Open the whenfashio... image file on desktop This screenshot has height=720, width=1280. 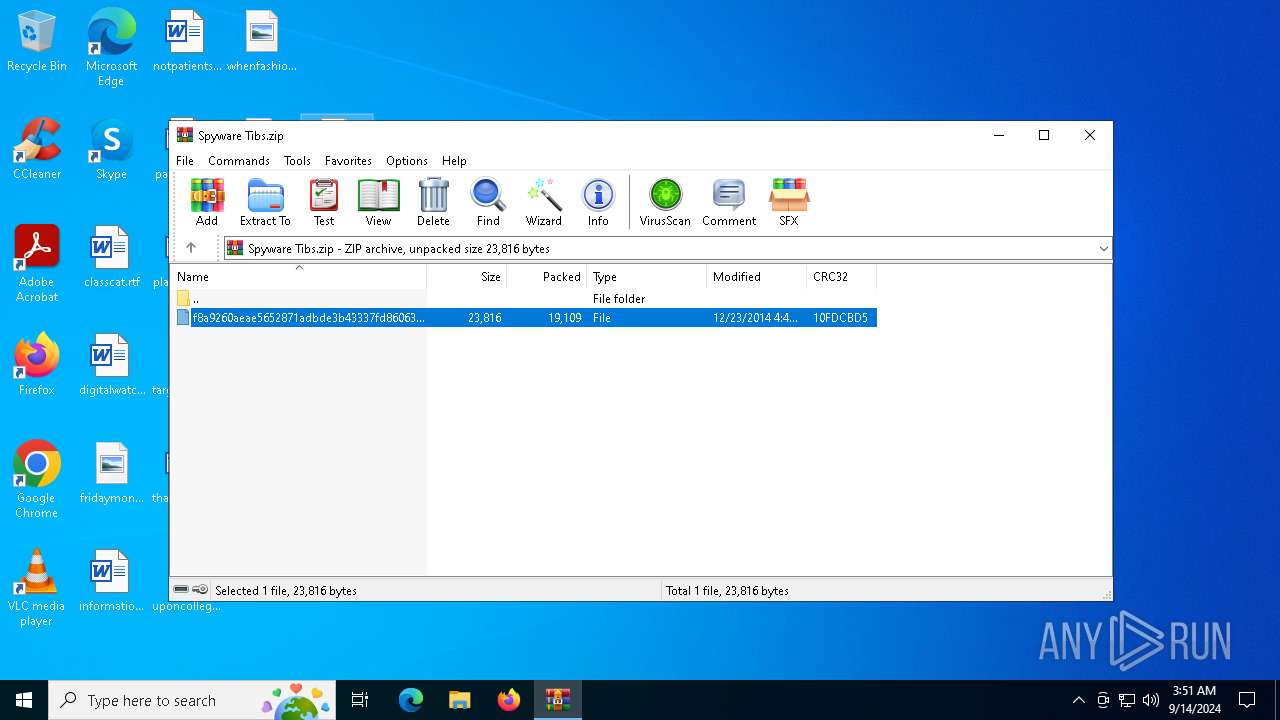pos(262,41)
